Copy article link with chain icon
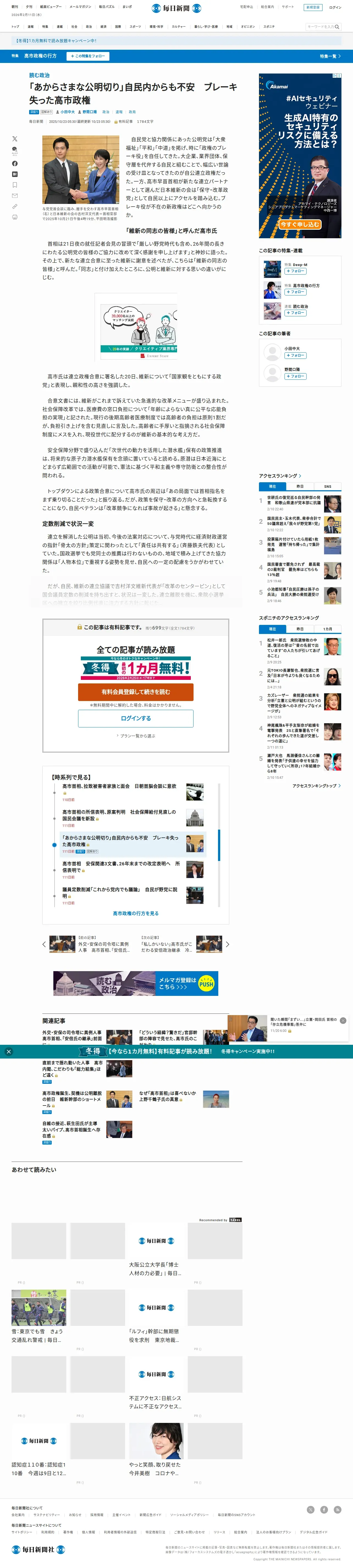353x1568 pixels. 15,206
